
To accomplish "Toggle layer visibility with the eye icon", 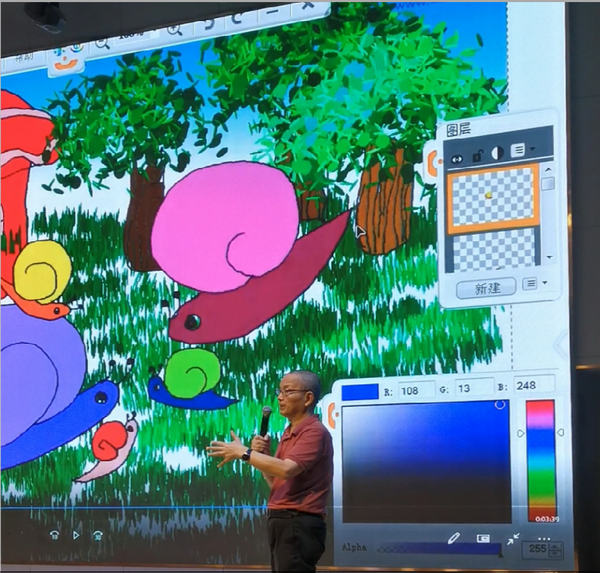I will (457, 158).
